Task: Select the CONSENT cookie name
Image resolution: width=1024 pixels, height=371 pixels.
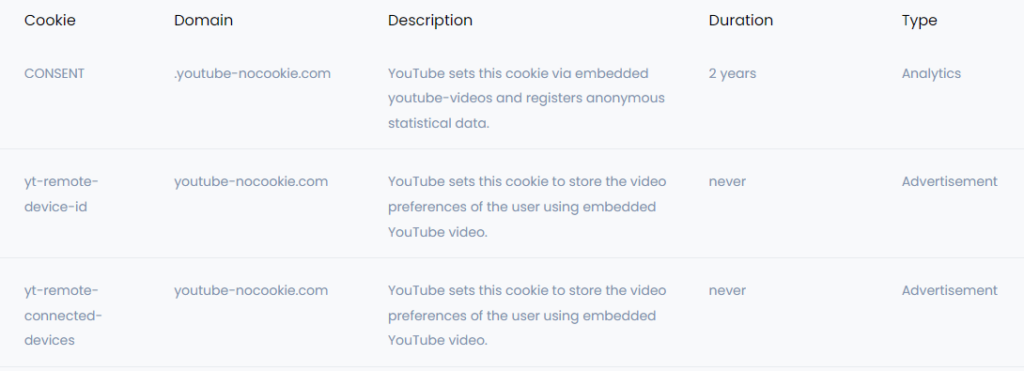Action: 54,74
